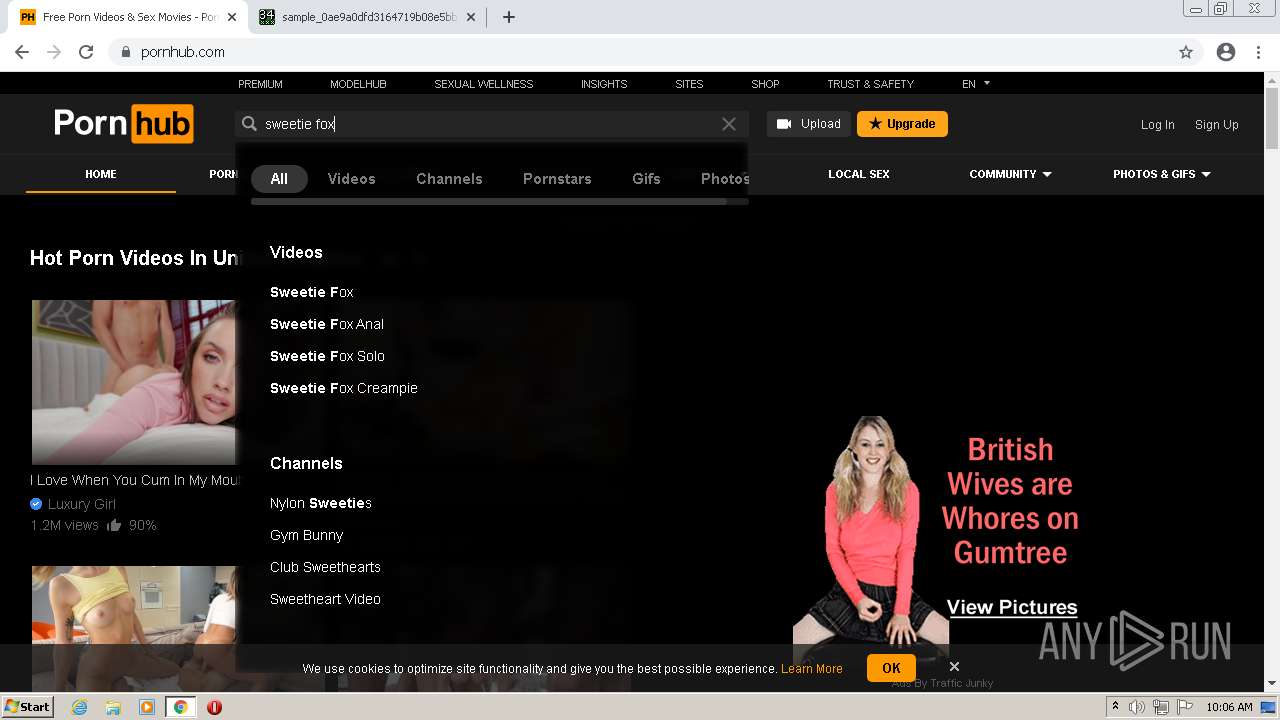
Task: Click the taskbar clock showing 10:06 AM
Action: [1229, 707]
